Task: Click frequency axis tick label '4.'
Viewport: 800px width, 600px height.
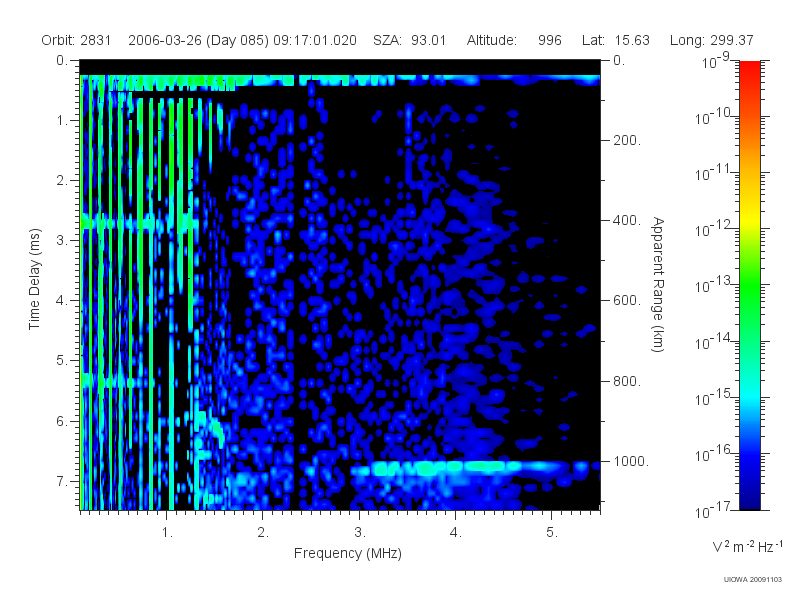Action: tap(455, 533)
